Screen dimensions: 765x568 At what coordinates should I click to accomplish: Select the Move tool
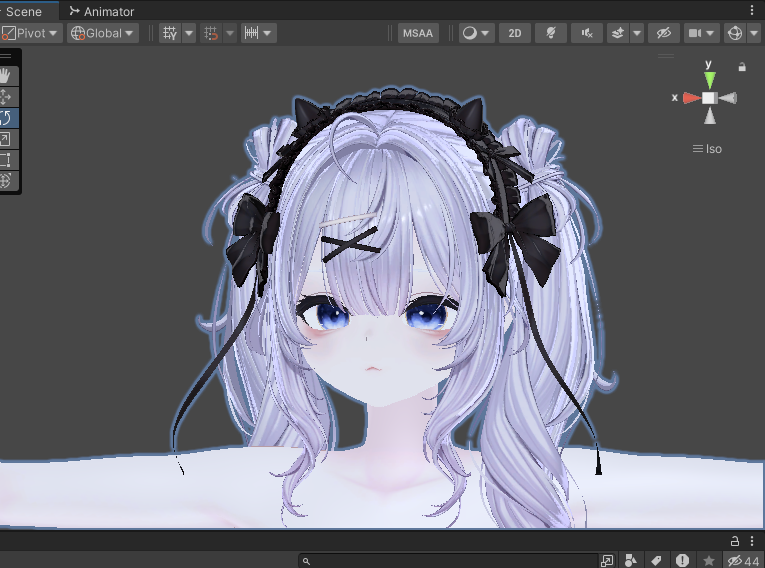tap(5, 97)
